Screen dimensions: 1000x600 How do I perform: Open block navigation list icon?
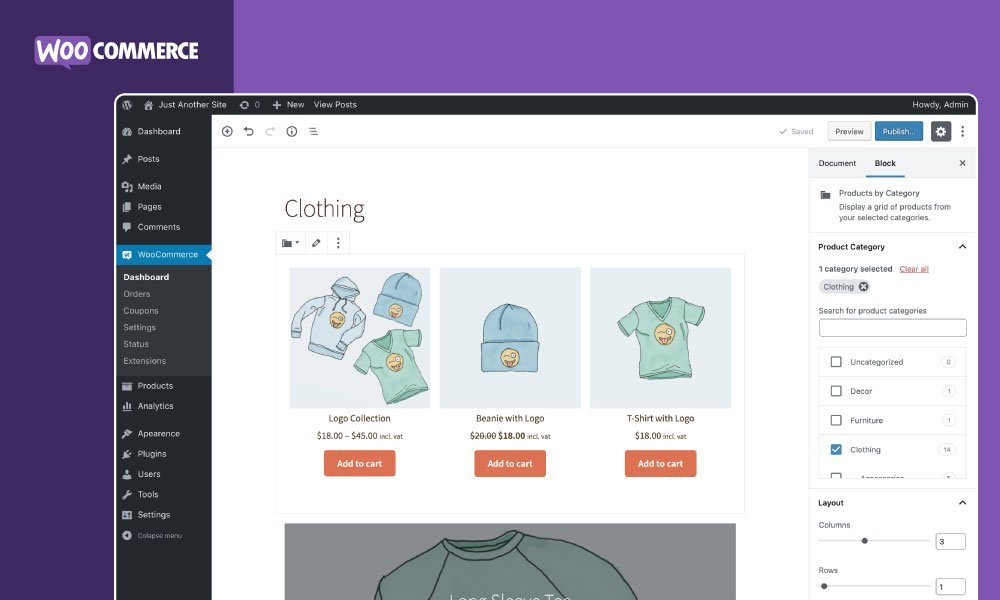(x=313, y=131)
